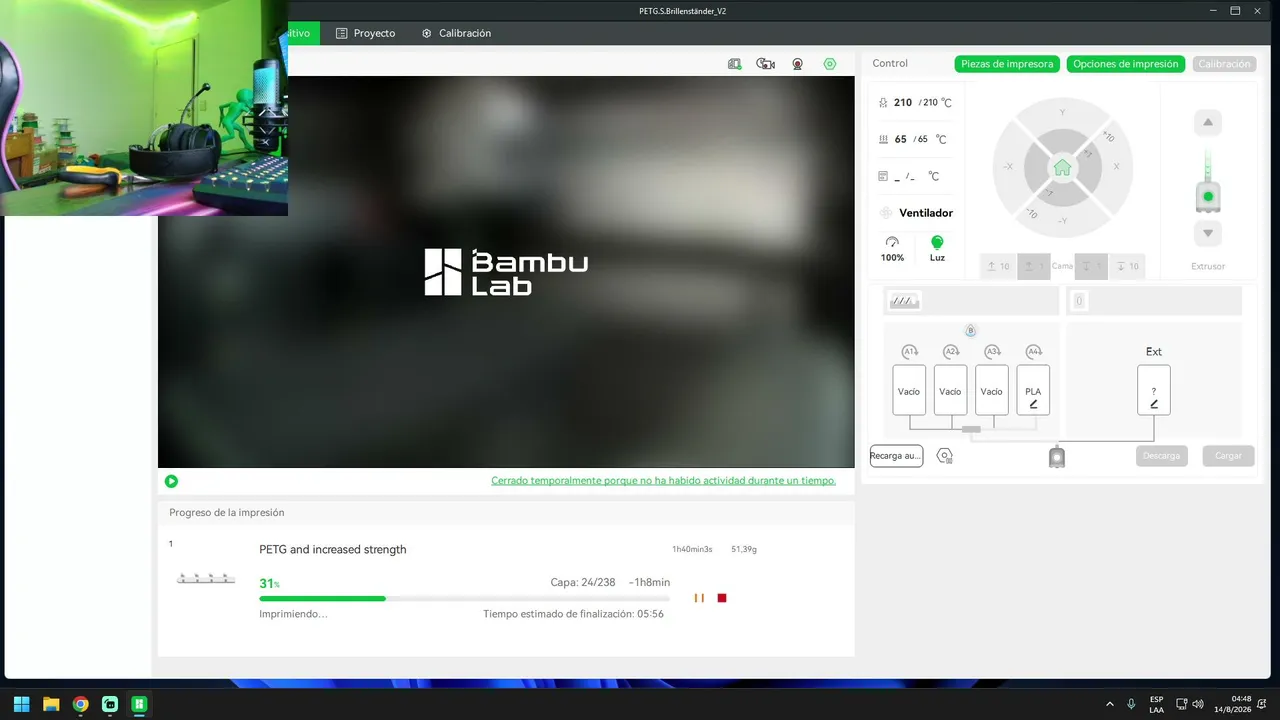The height and width of the screenshot is (720, 1280).
Task: Home the axes with the house icon
Action: coord(1062,168)
